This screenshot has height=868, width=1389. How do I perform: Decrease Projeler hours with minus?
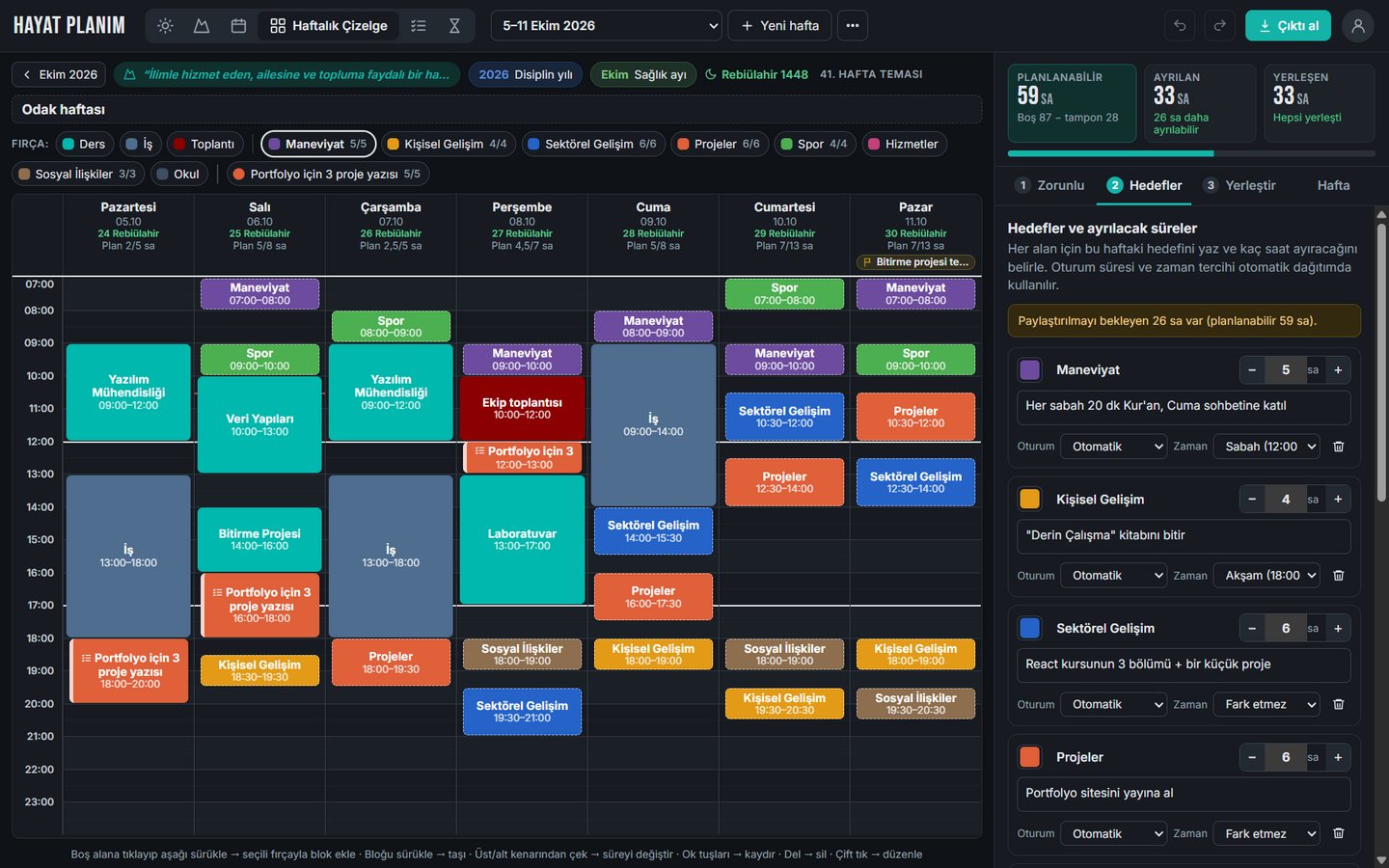(1252, 758)
